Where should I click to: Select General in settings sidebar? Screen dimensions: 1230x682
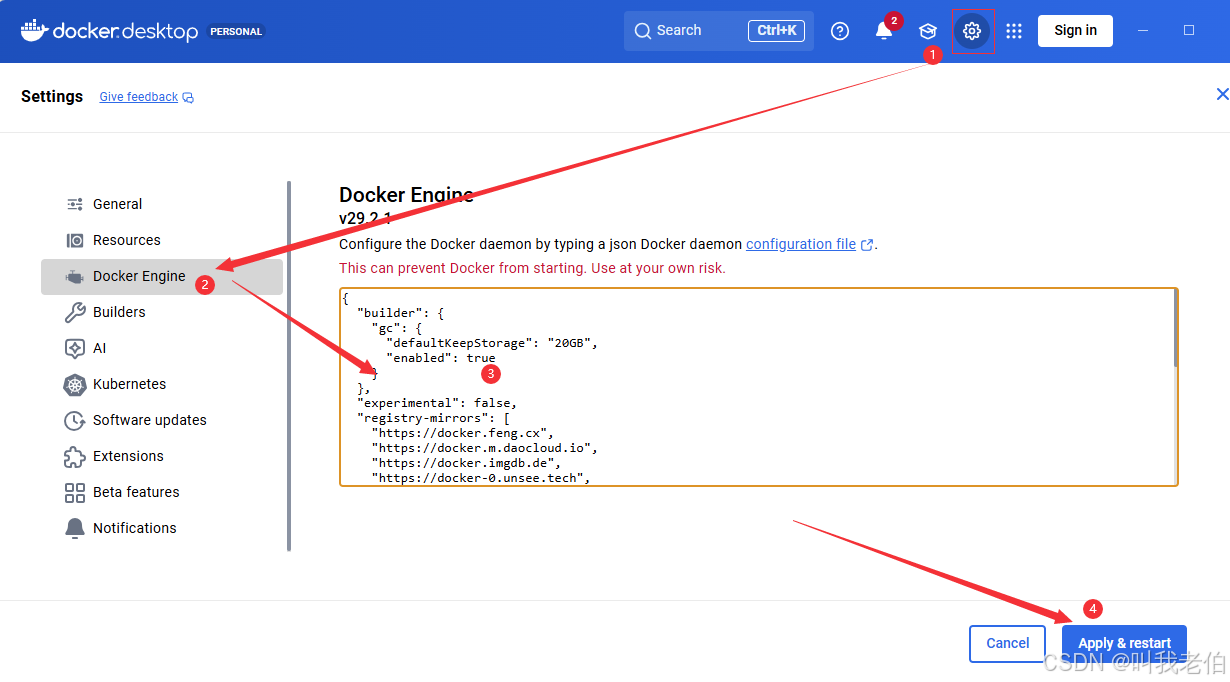coord(162,204)
